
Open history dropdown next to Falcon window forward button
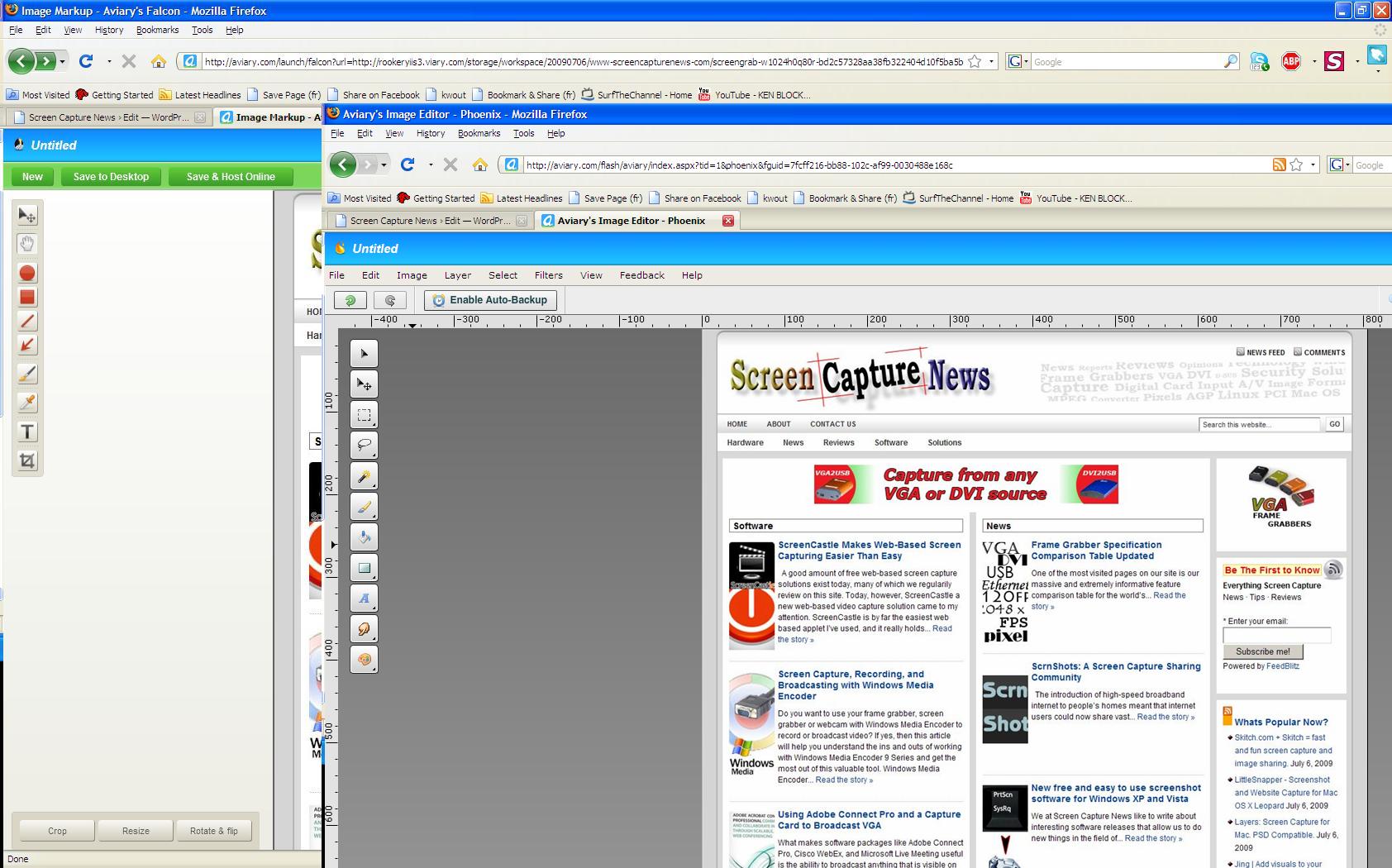[x=62, y=61]
